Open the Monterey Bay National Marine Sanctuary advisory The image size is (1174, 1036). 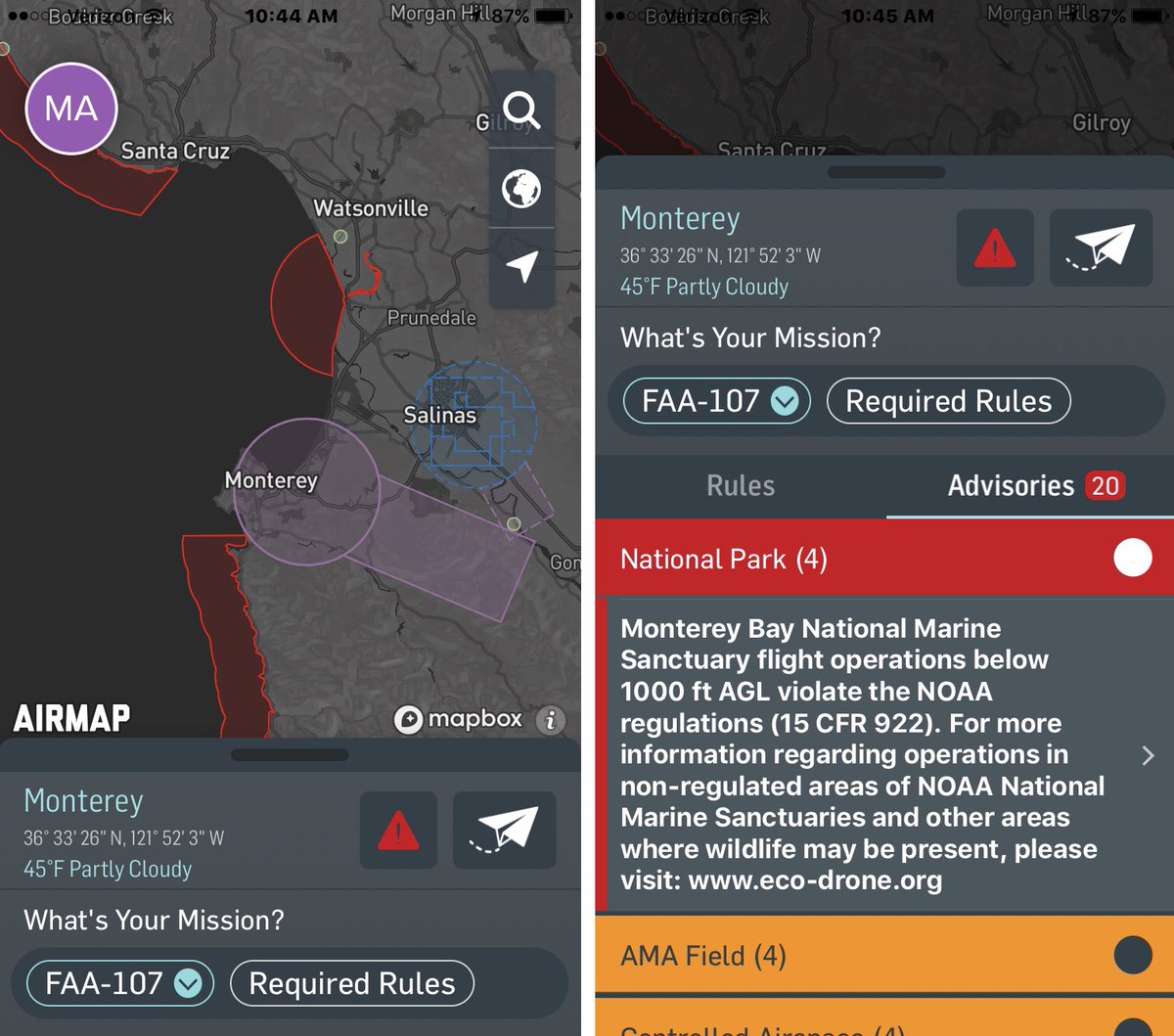click(x=884, y=754)
